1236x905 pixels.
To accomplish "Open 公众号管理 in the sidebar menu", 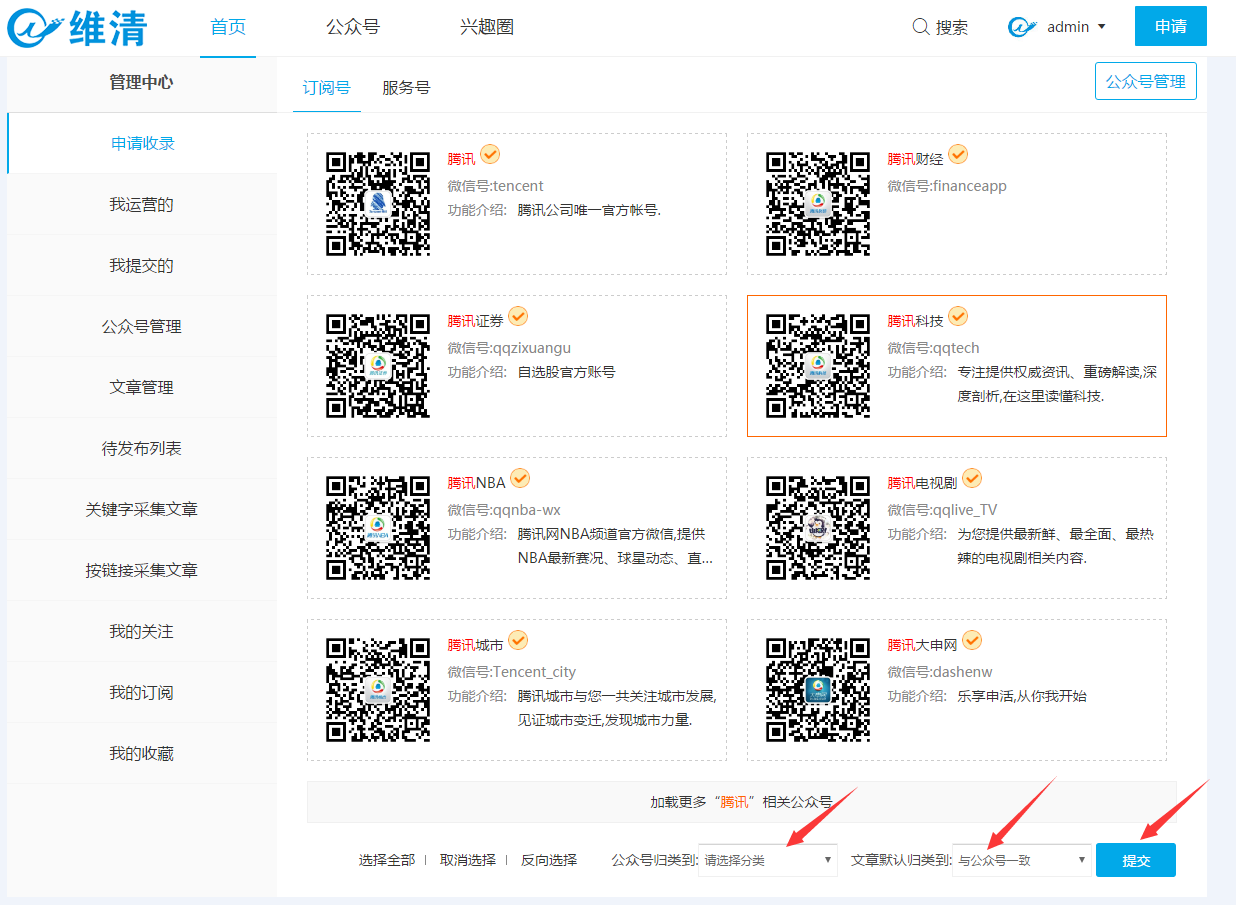I will tap(142, 326).
